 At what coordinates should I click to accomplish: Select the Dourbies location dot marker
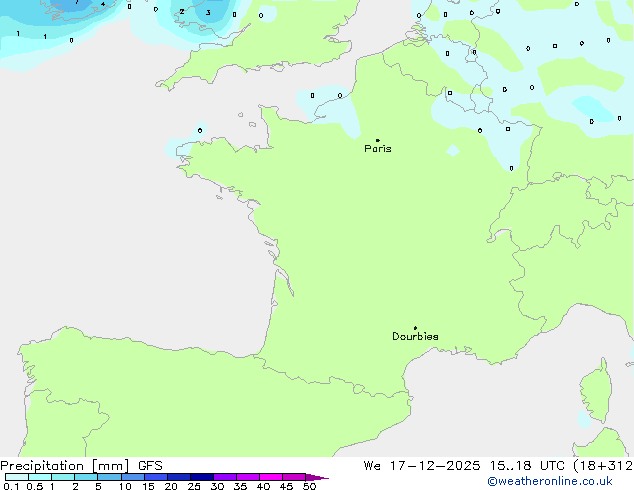click(x=415, y=328)
